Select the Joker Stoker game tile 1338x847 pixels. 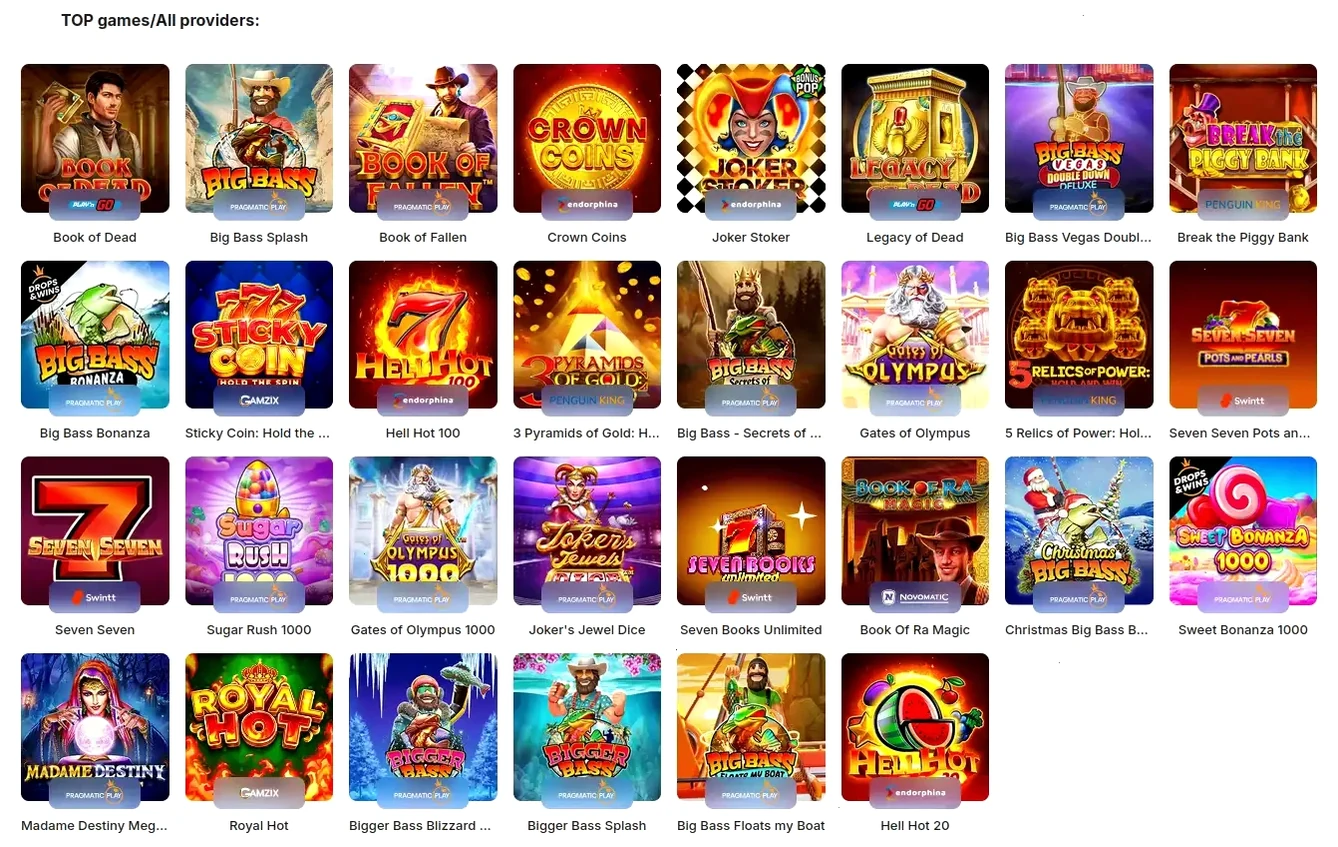pos(751,139)
